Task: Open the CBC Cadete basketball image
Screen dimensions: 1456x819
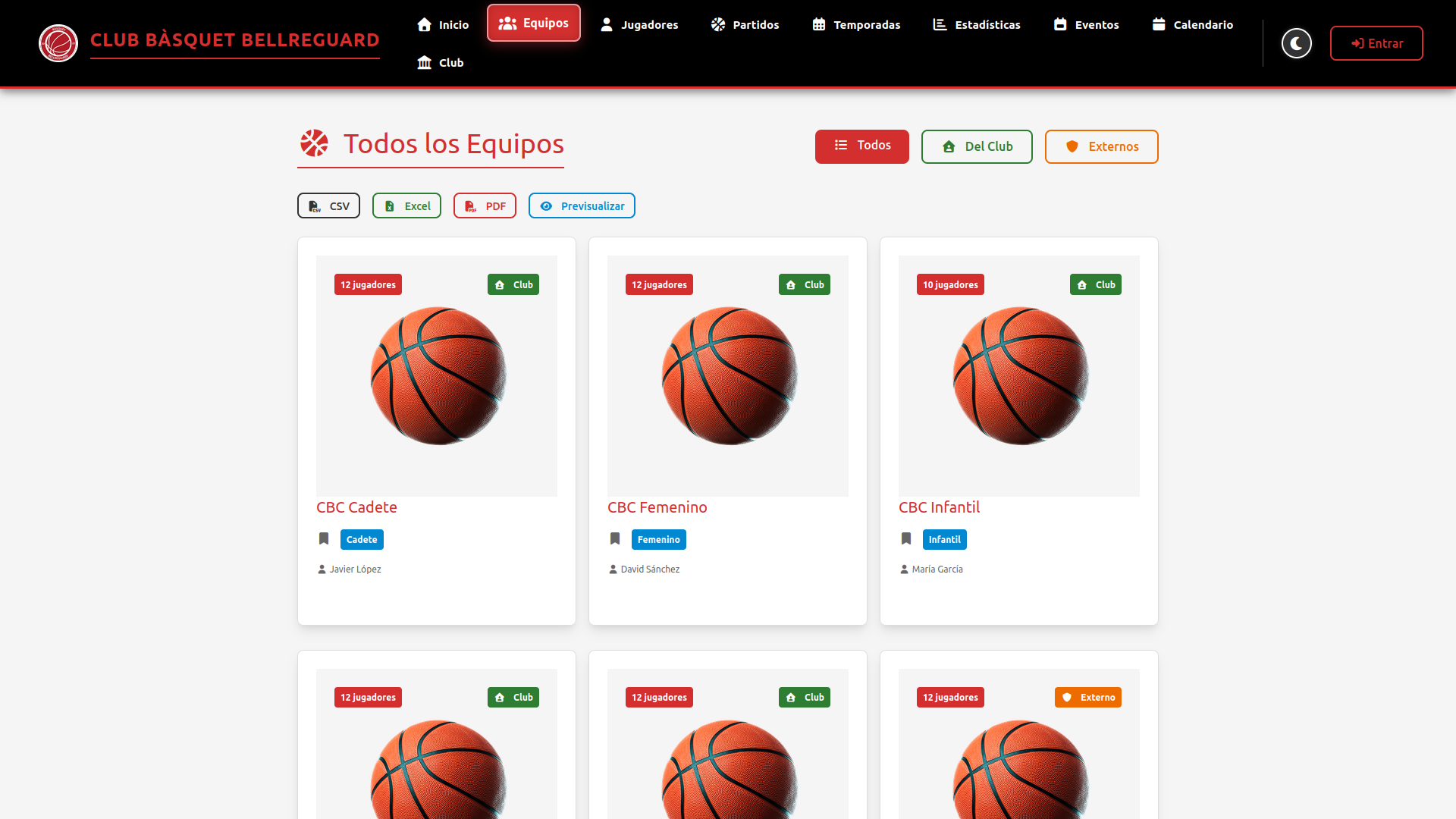Action: click(438, 375)
